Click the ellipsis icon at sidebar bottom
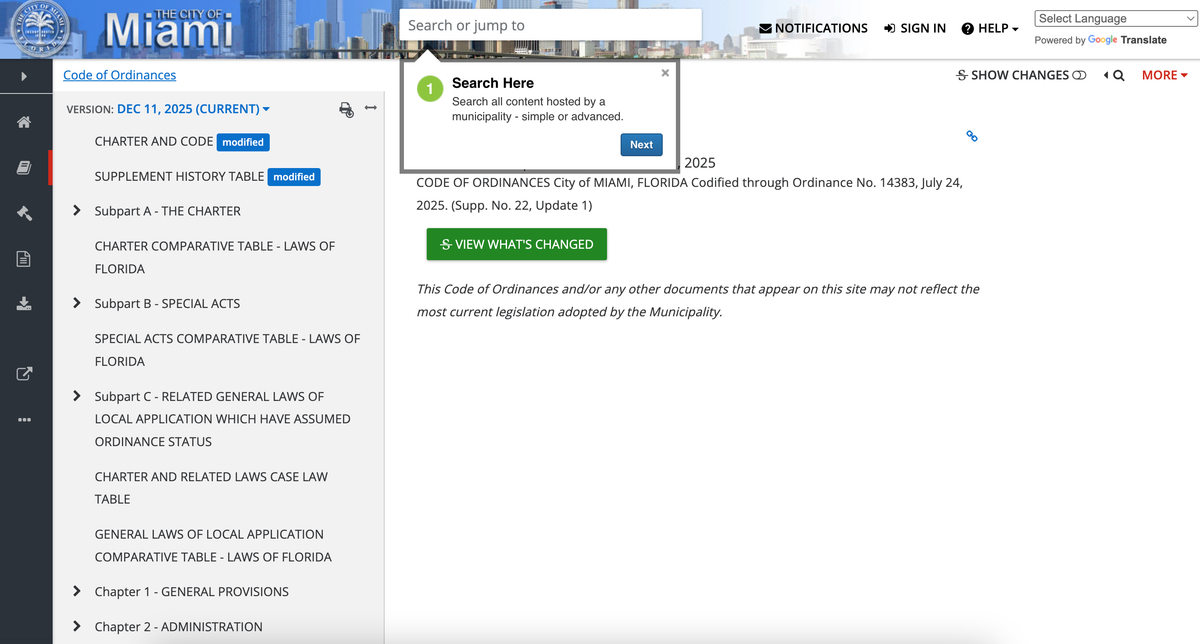 [25, 419]
